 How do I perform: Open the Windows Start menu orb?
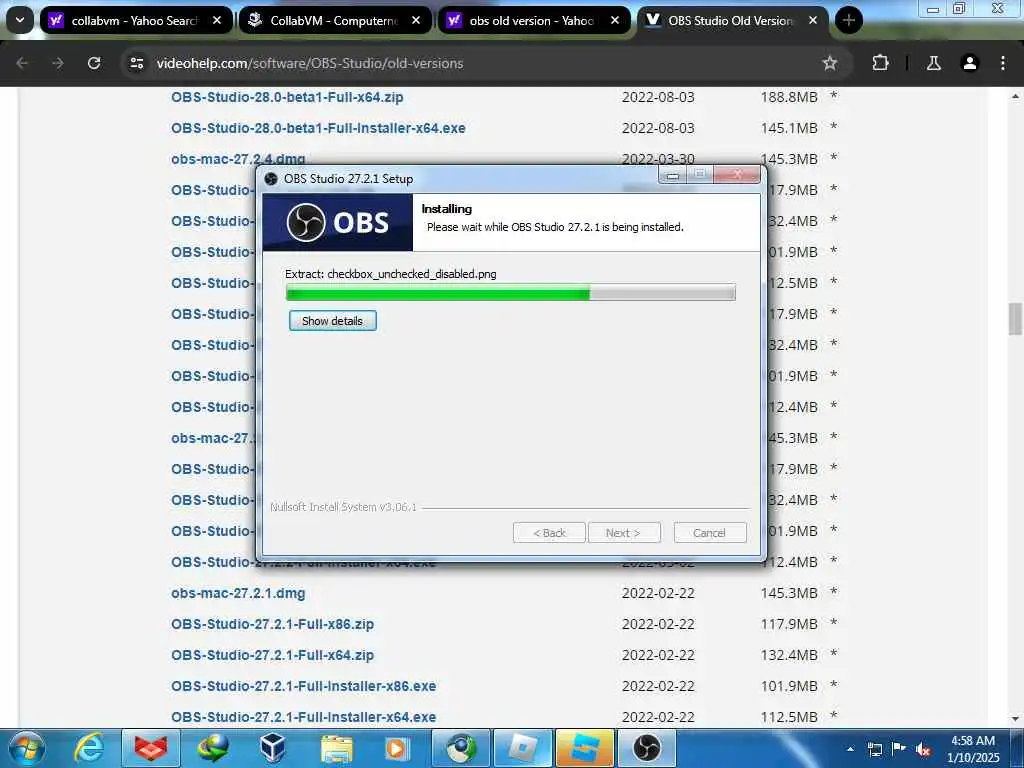click(x=27, y=748)
